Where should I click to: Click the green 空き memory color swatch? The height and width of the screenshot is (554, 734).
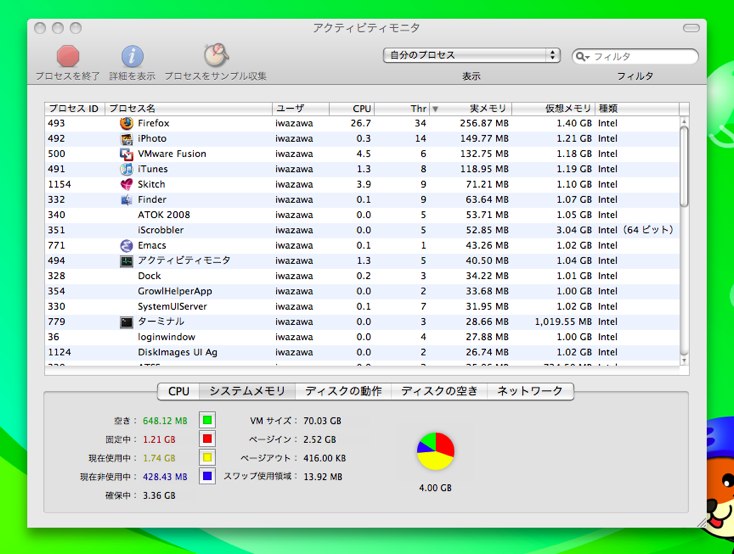207,420
